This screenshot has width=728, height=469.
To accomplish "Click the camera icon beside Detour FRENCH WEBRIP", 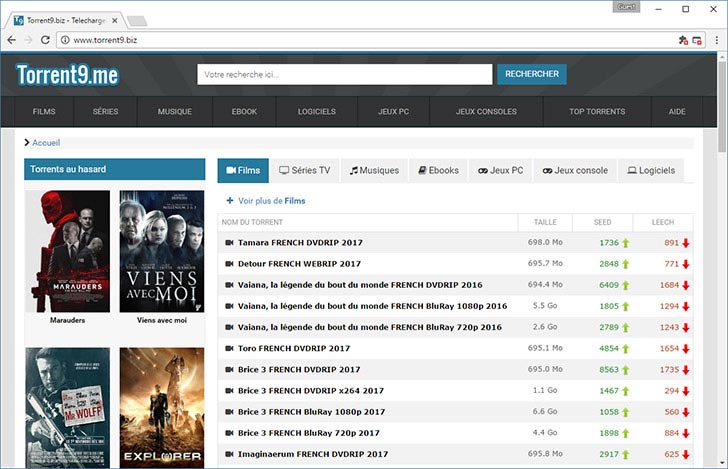I will (x=229, y=264).
